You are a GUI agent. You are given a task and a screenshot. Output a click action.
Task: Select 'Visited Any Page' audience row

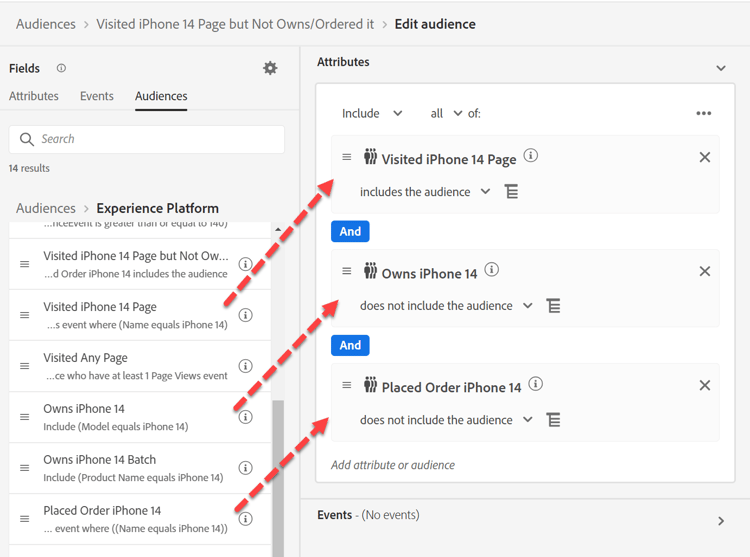pyautogui.click(x=140, y=366)
